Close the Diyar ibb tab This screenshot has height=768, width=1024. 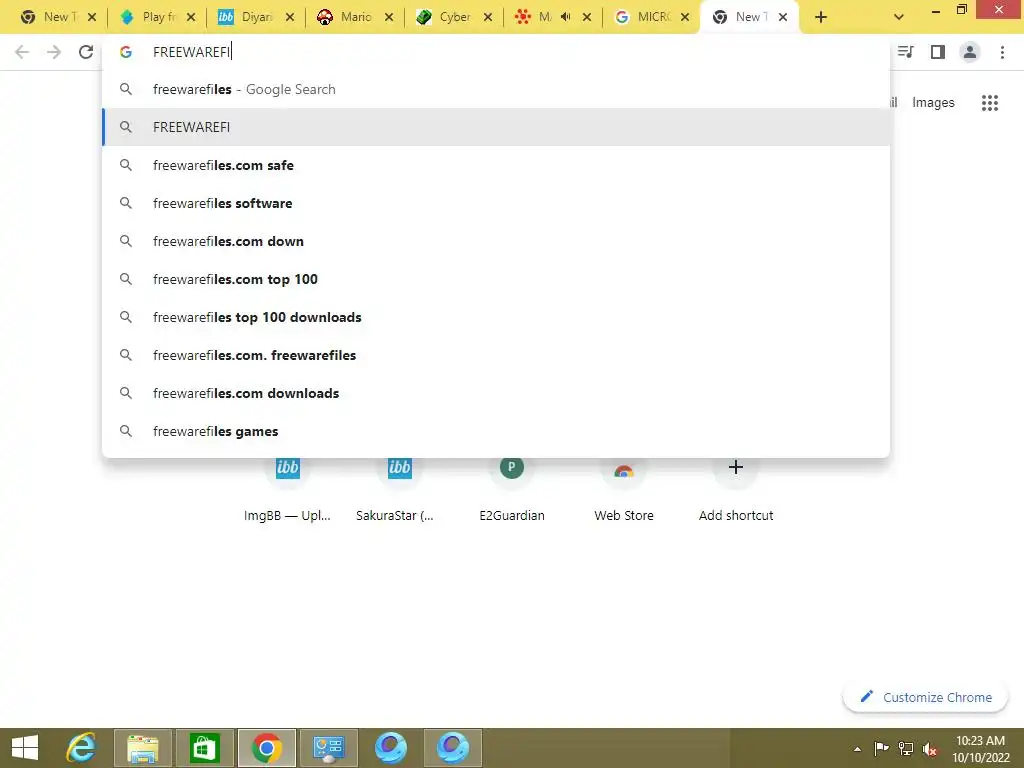tap(290, 17)
